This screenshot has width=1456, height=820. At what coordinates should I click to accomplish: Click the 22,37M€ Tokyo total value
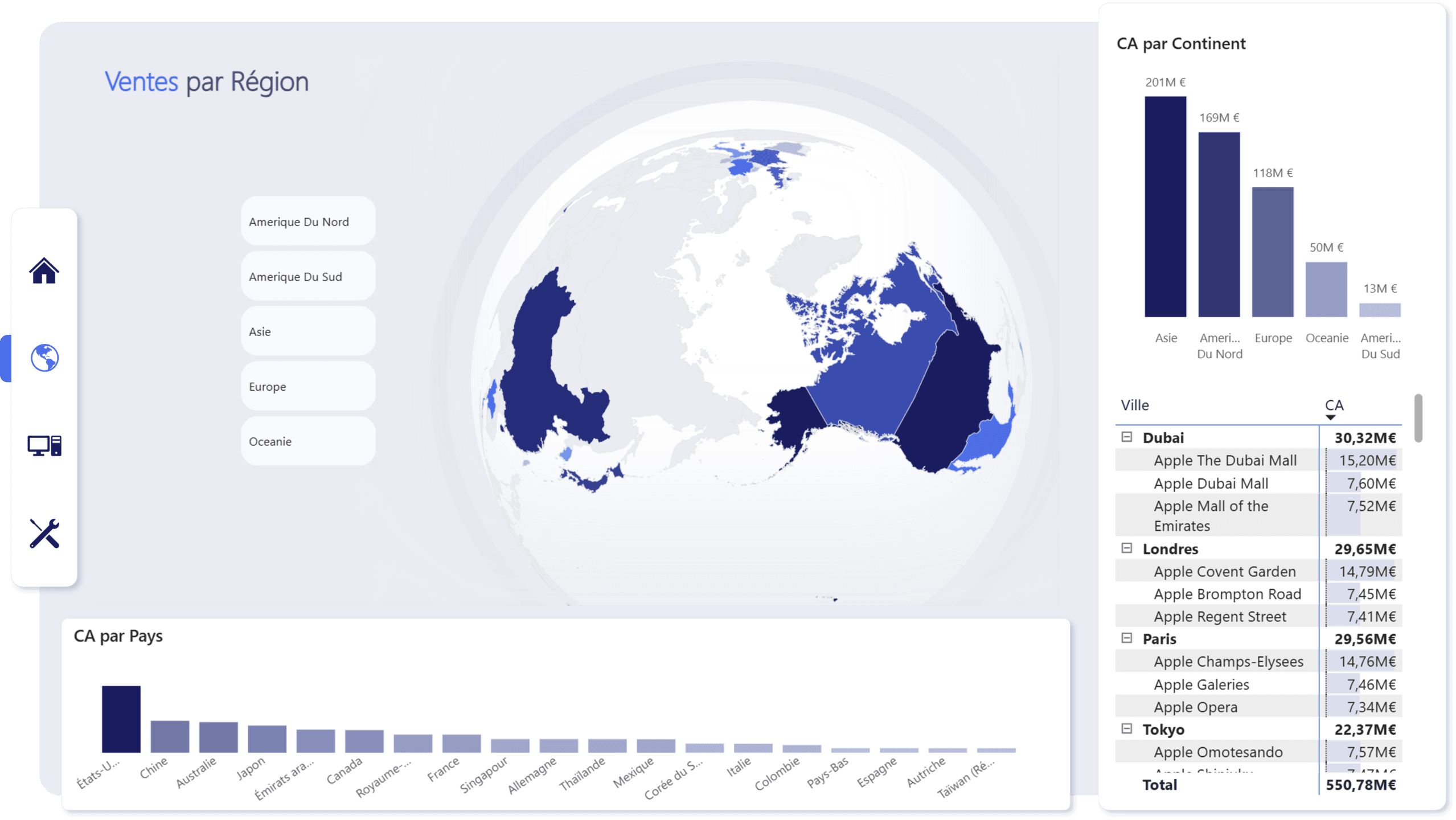(1365, 729)
